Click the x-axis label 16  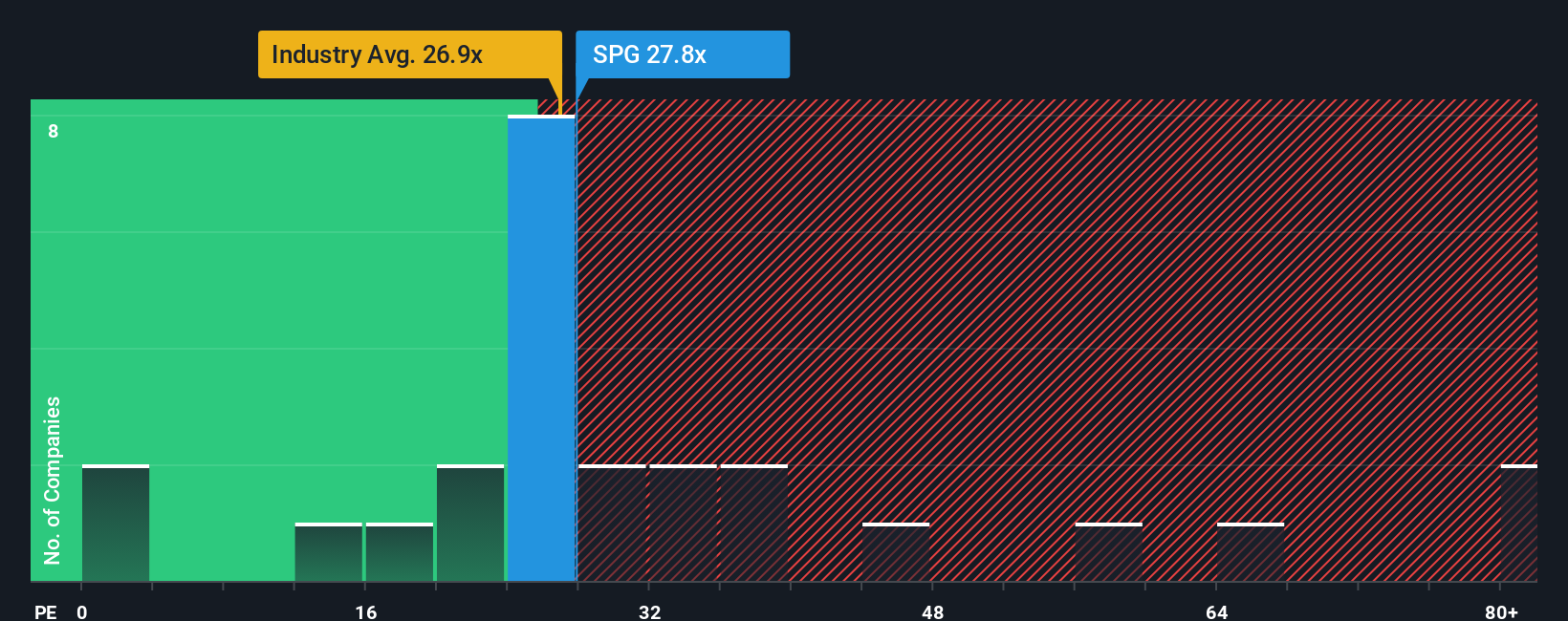point(366,611)
